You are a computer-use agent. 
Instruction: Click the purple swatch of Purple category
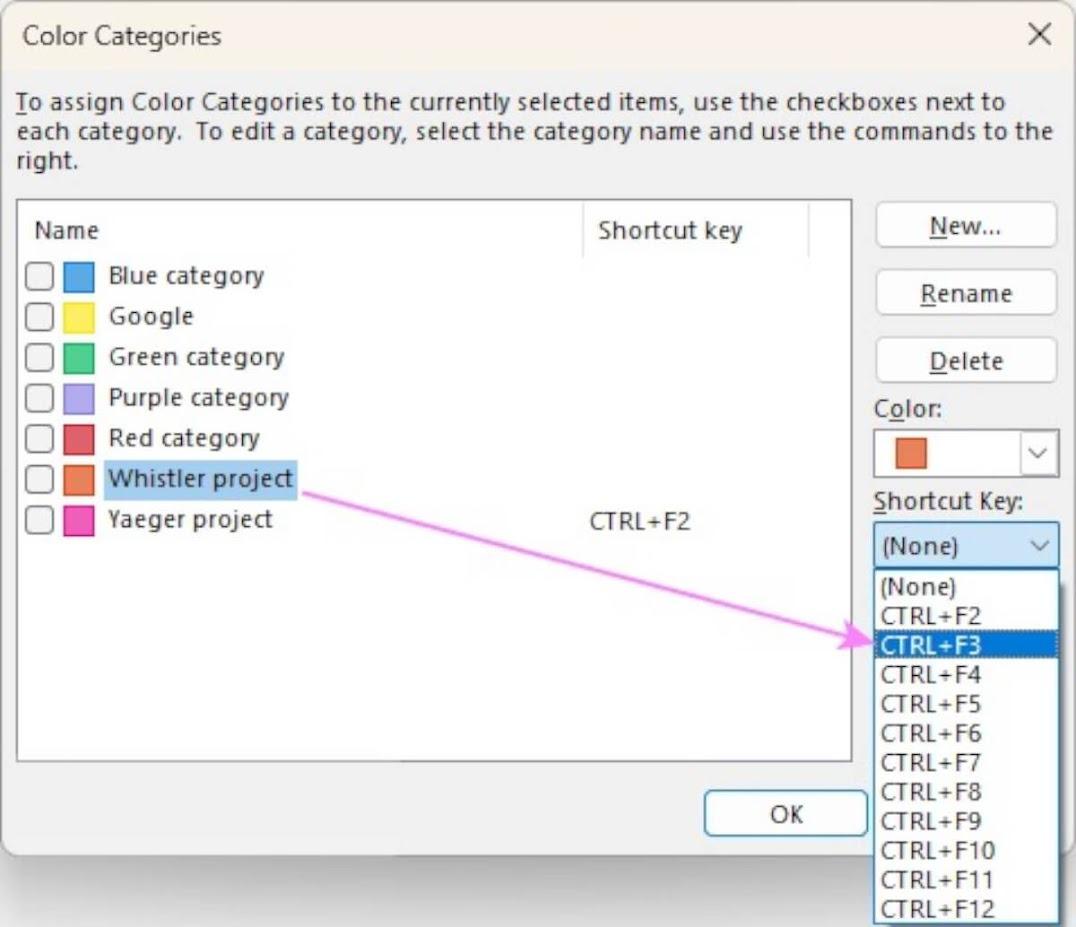coord(79,398)
